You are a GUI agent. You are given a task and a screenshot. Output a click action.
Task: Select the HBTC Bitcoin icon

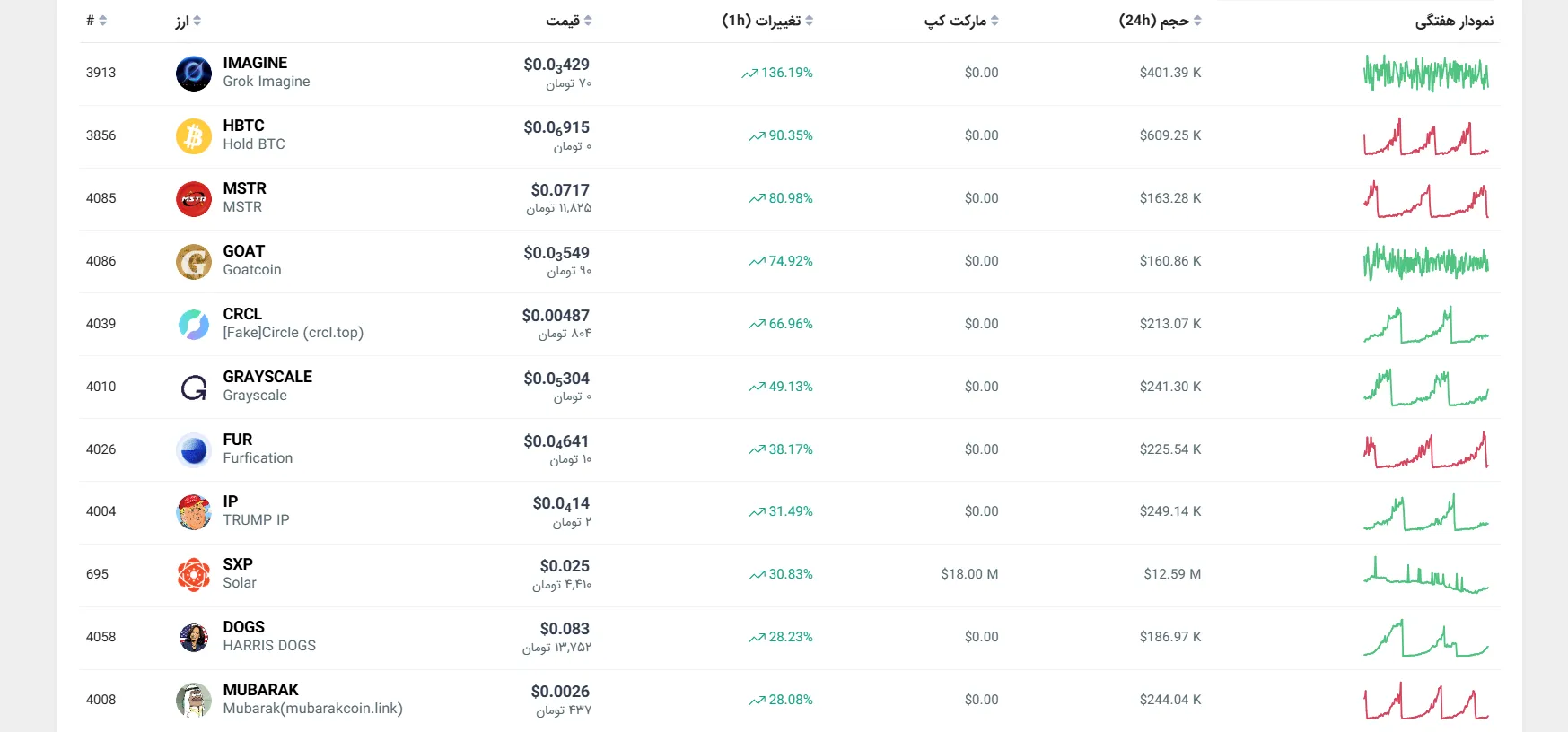(x=193, y=135)
